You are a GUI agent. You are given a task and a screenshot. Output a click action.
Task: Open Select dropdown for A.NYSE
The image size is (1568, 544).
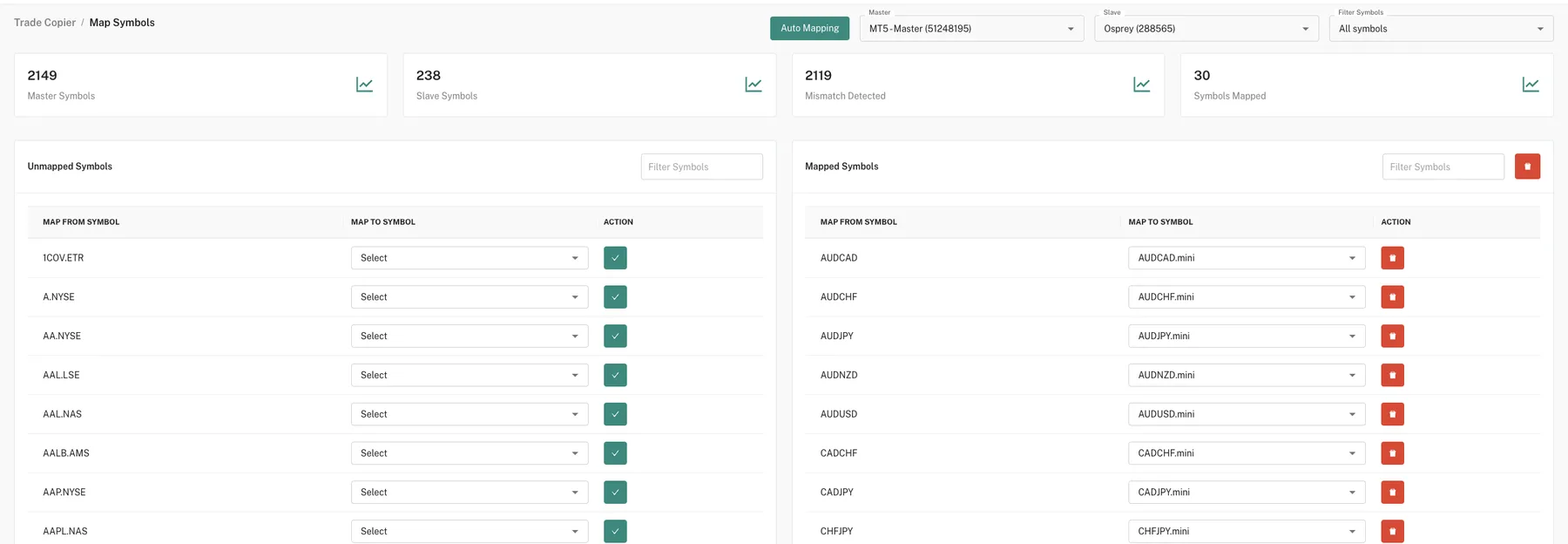470,297
